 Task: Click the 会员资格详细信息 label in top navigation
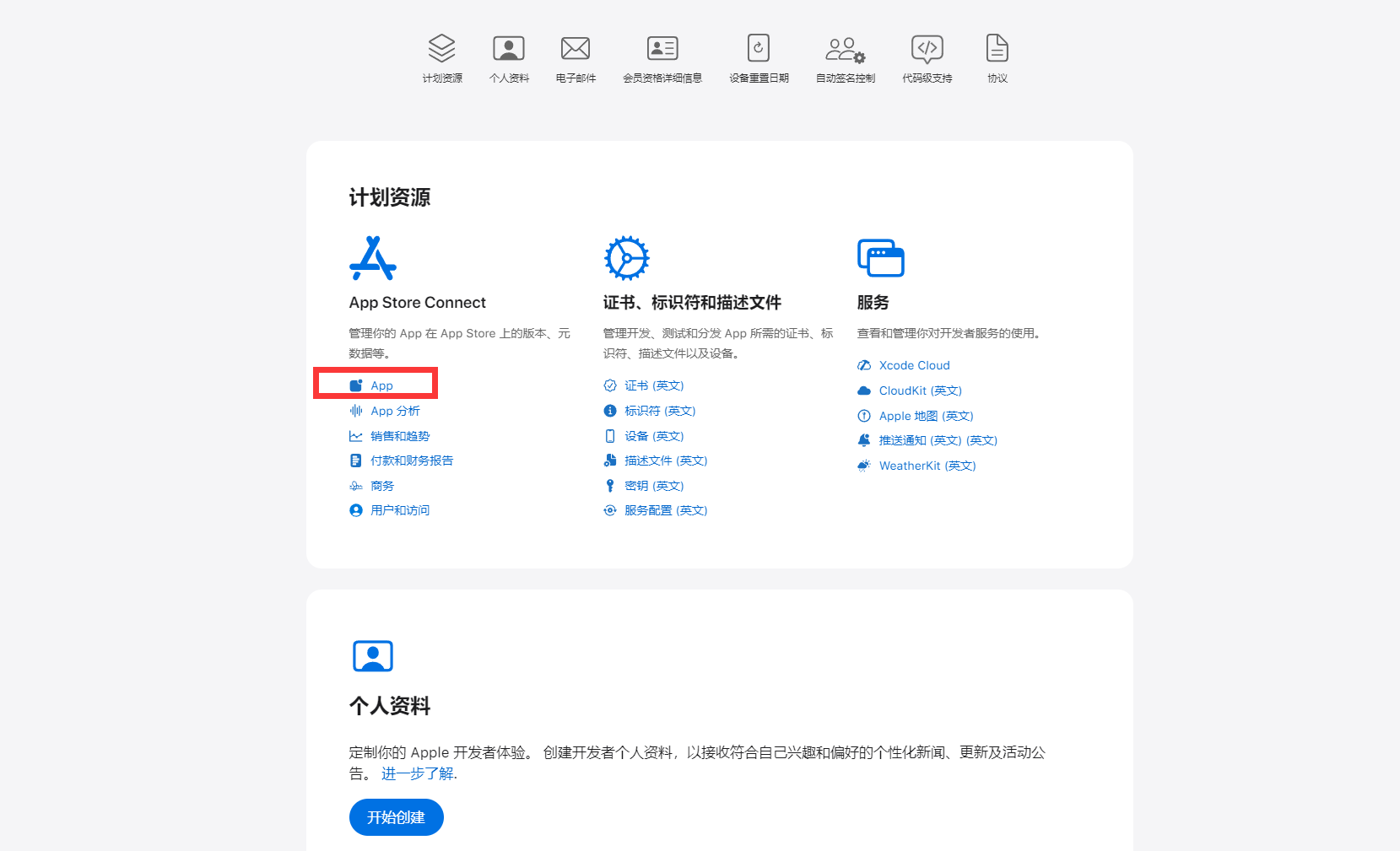pyautogui.click(x=662, y=78)
